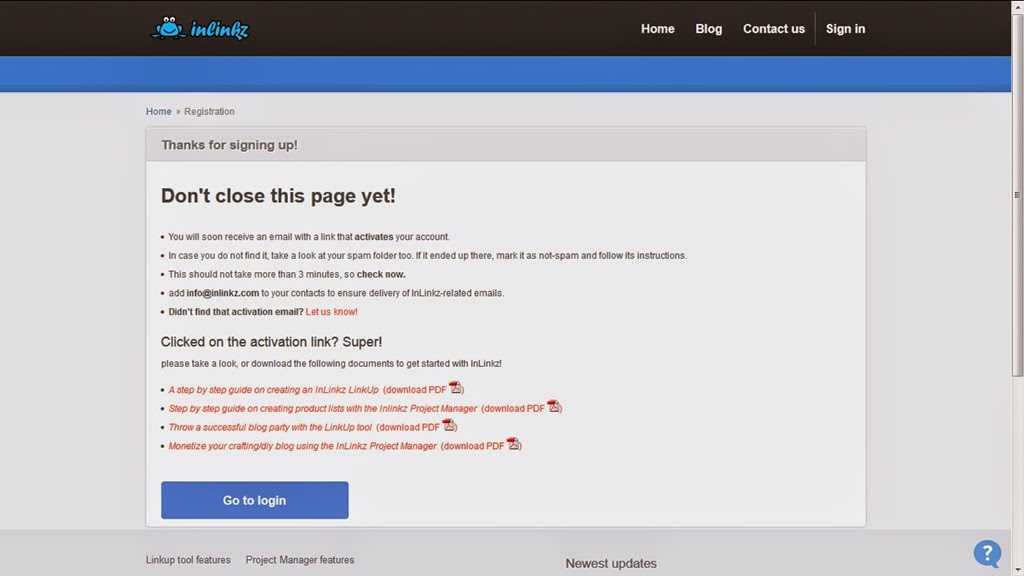The width and height of the screenshot is (1024, 576).
Task: Click the Home breadcrumb link
Action: [159, 112]
